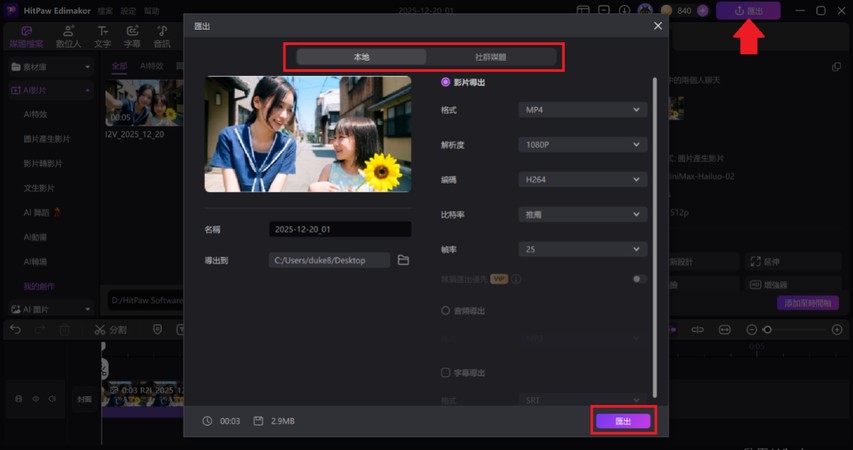Open the 幀率 dropdown showing 25

coord(583,249)
